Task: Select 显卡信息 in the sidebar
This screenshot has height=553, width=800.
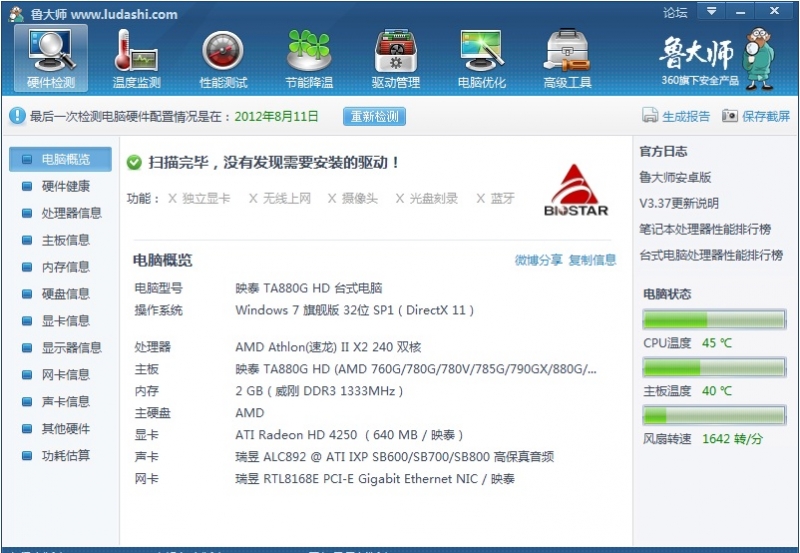Action: pos(65,321)
